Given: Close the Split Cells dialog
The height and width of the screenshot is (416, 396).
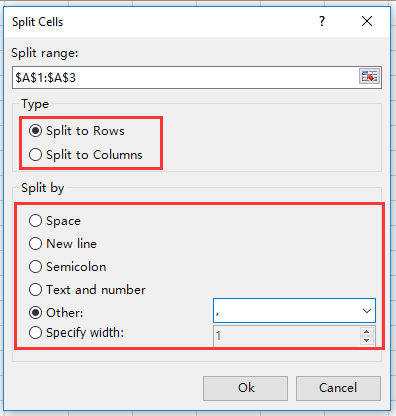Looking at the screenshot, I should click(x=367, y=21).
